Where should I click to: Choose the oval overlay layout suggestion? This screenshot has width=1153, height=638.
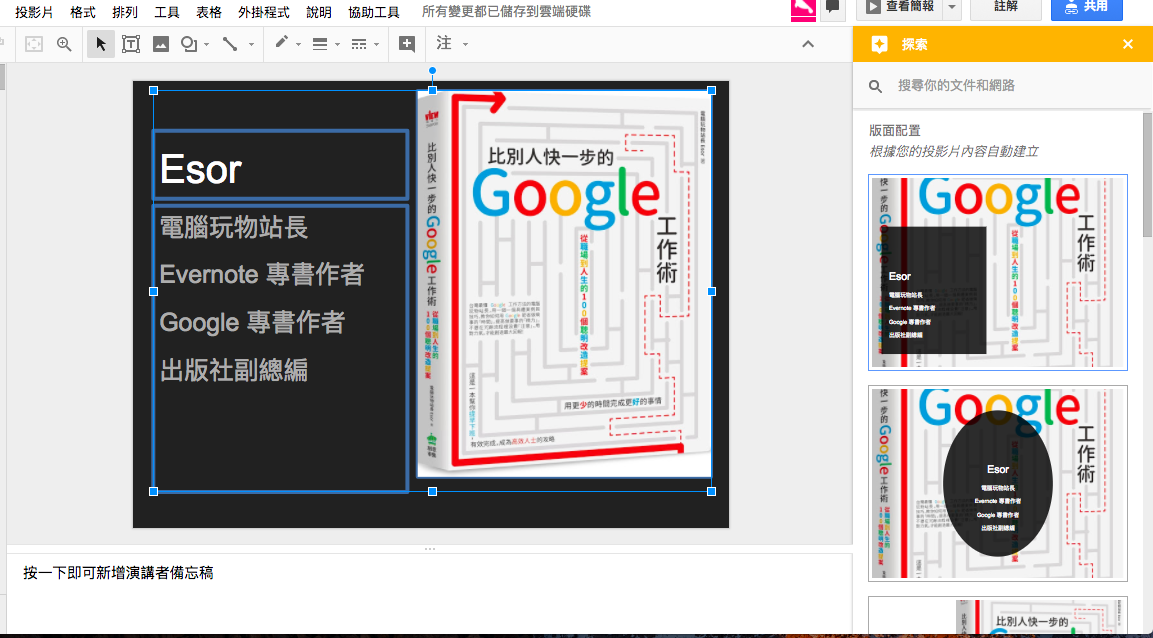998,484
